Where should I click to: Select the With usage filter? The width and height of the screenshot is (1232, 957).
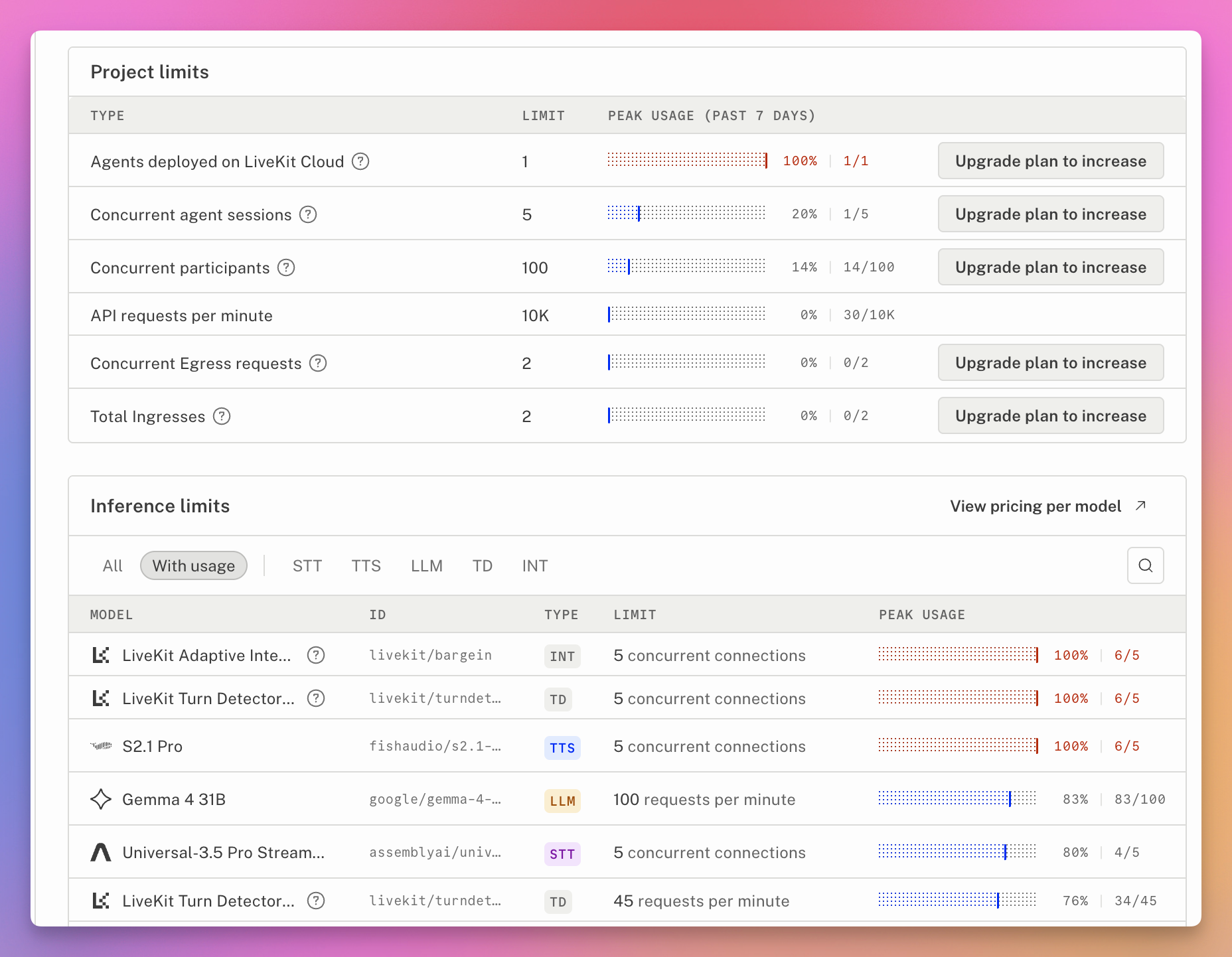click(194, 565)
